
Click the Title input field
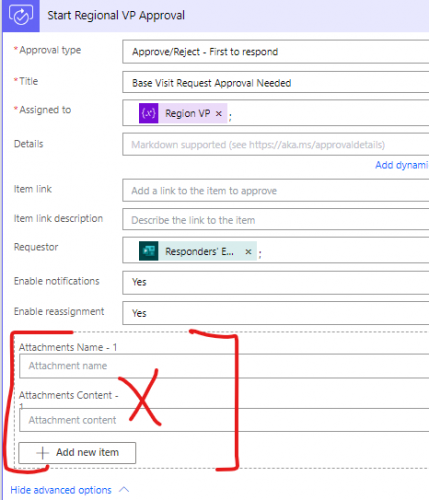pyautogui.click(x=276, y=82)
